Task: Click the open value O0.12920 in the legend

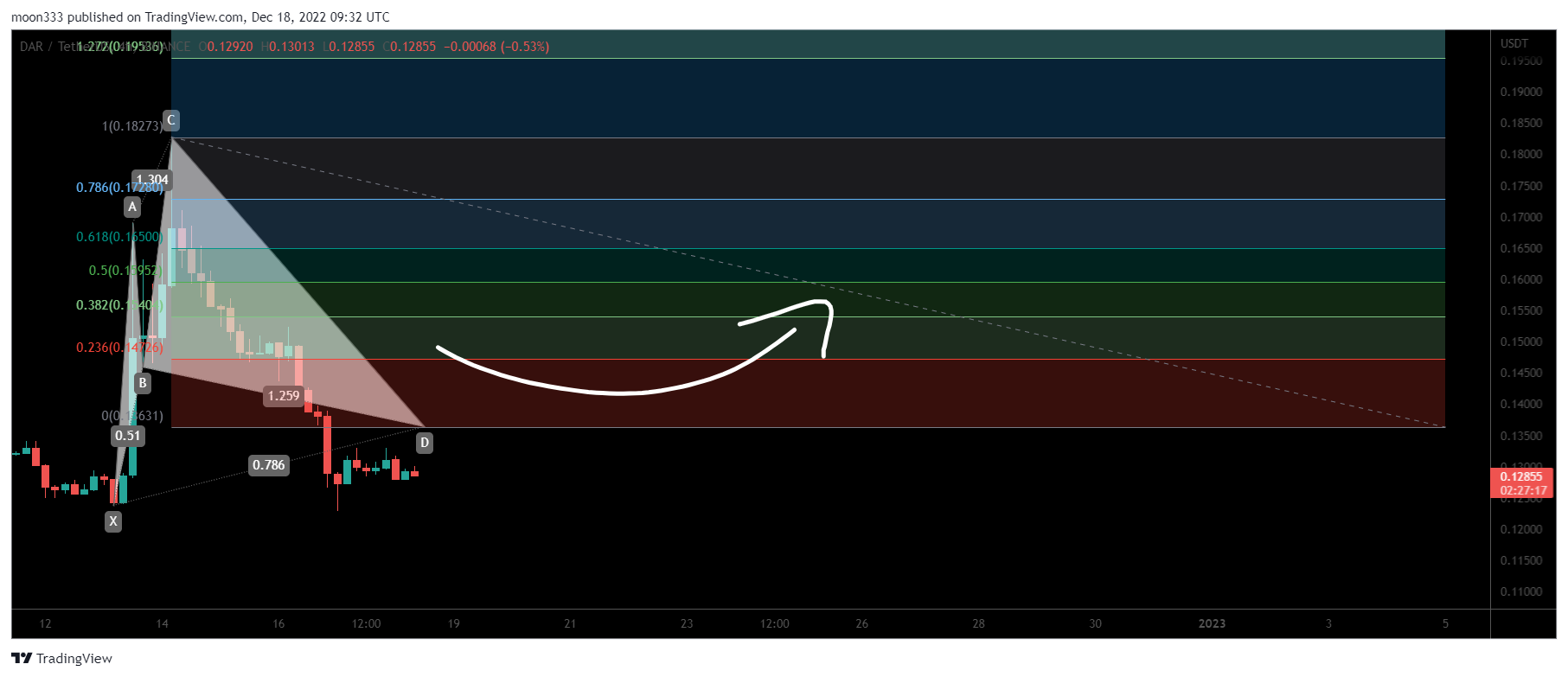Action: click(x=226, y=47)
